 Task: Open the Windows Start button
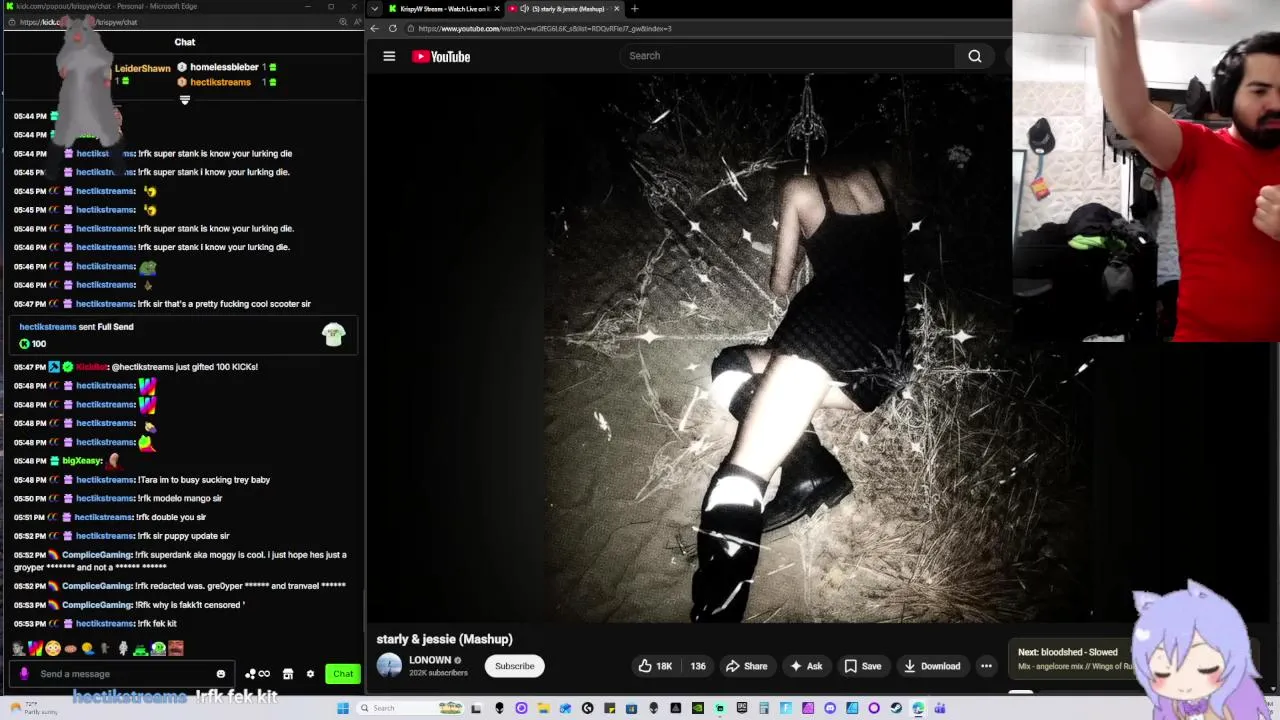point(343,708)
